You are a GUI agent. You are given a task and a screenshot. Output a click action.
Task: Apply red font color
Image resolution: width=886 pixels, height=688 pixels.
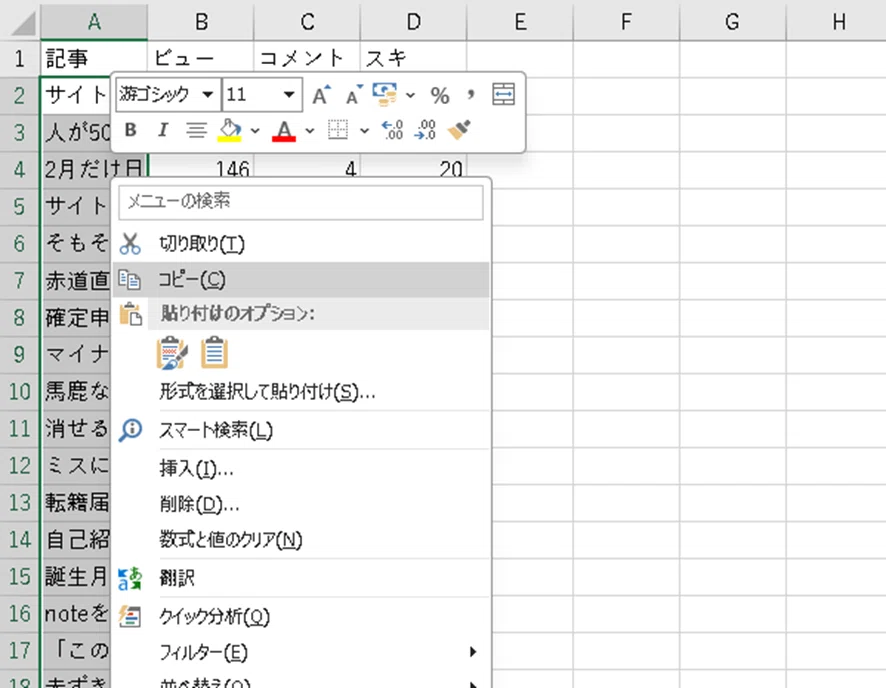tap(284, 130)
